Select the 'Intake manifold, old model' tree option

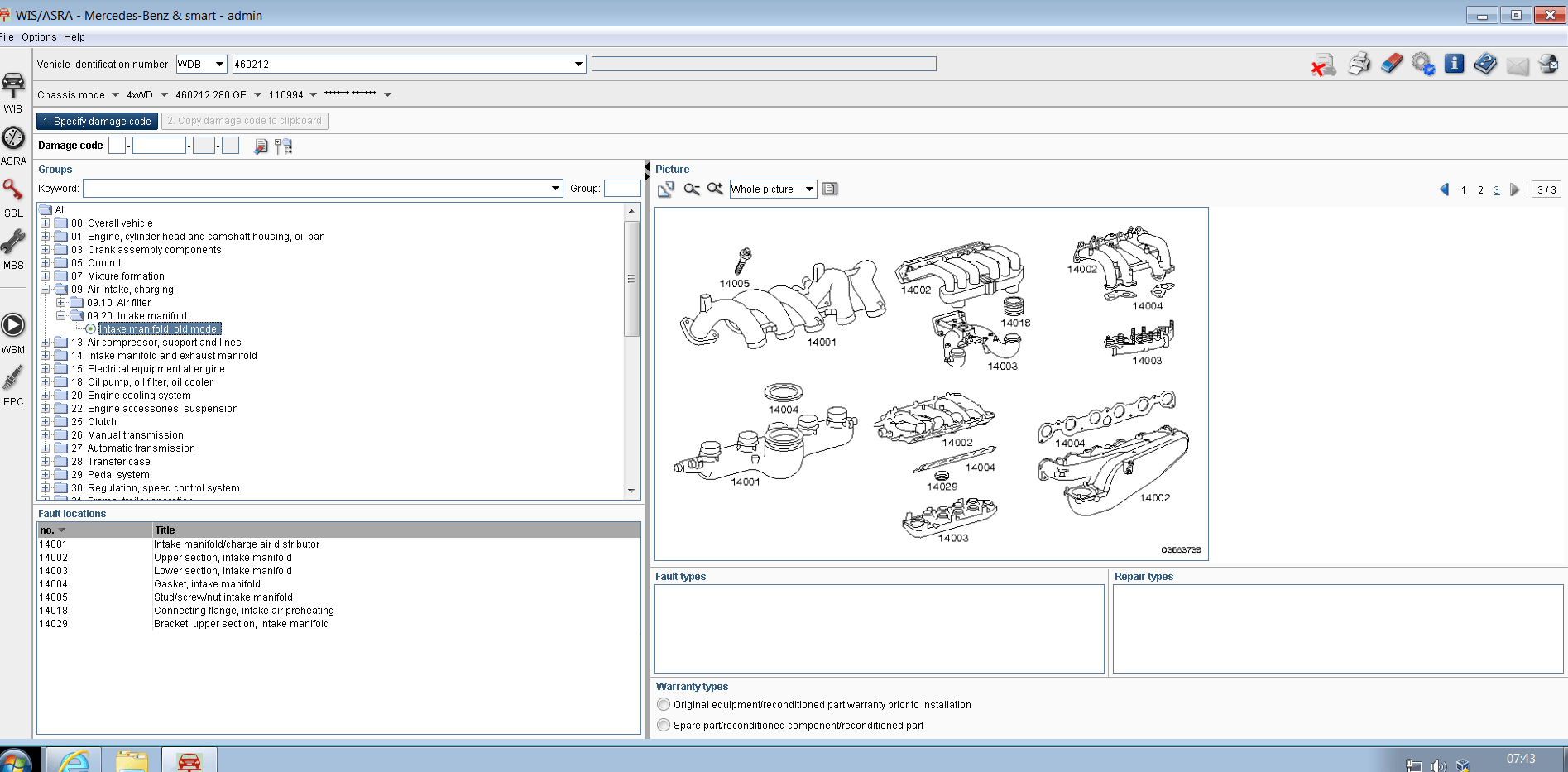pos(159,328)
